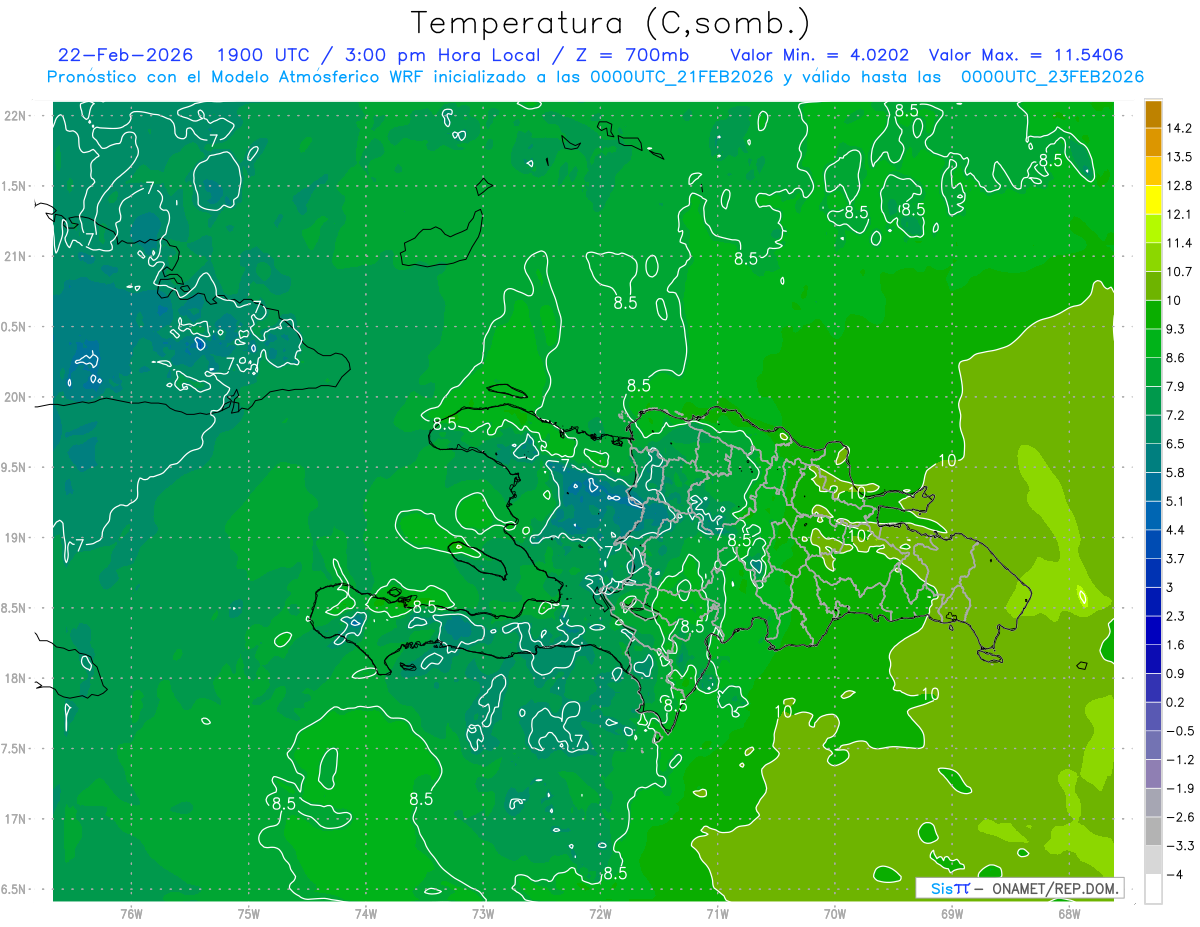Click the "72W" longitude axis label
Viewport: 1200px width, 927px height.
click(x=600, y=914)
